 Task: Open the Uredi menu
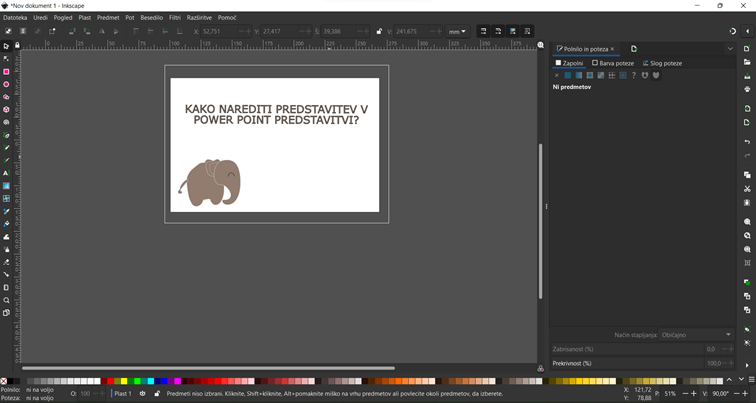click(40, 17)
